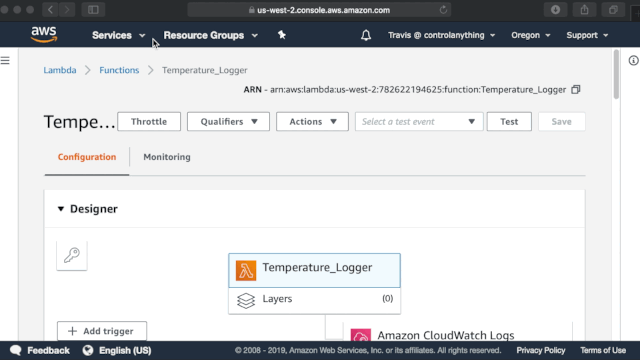Show Safari tab overview
The image size is (640, 360).
[613, 10]
